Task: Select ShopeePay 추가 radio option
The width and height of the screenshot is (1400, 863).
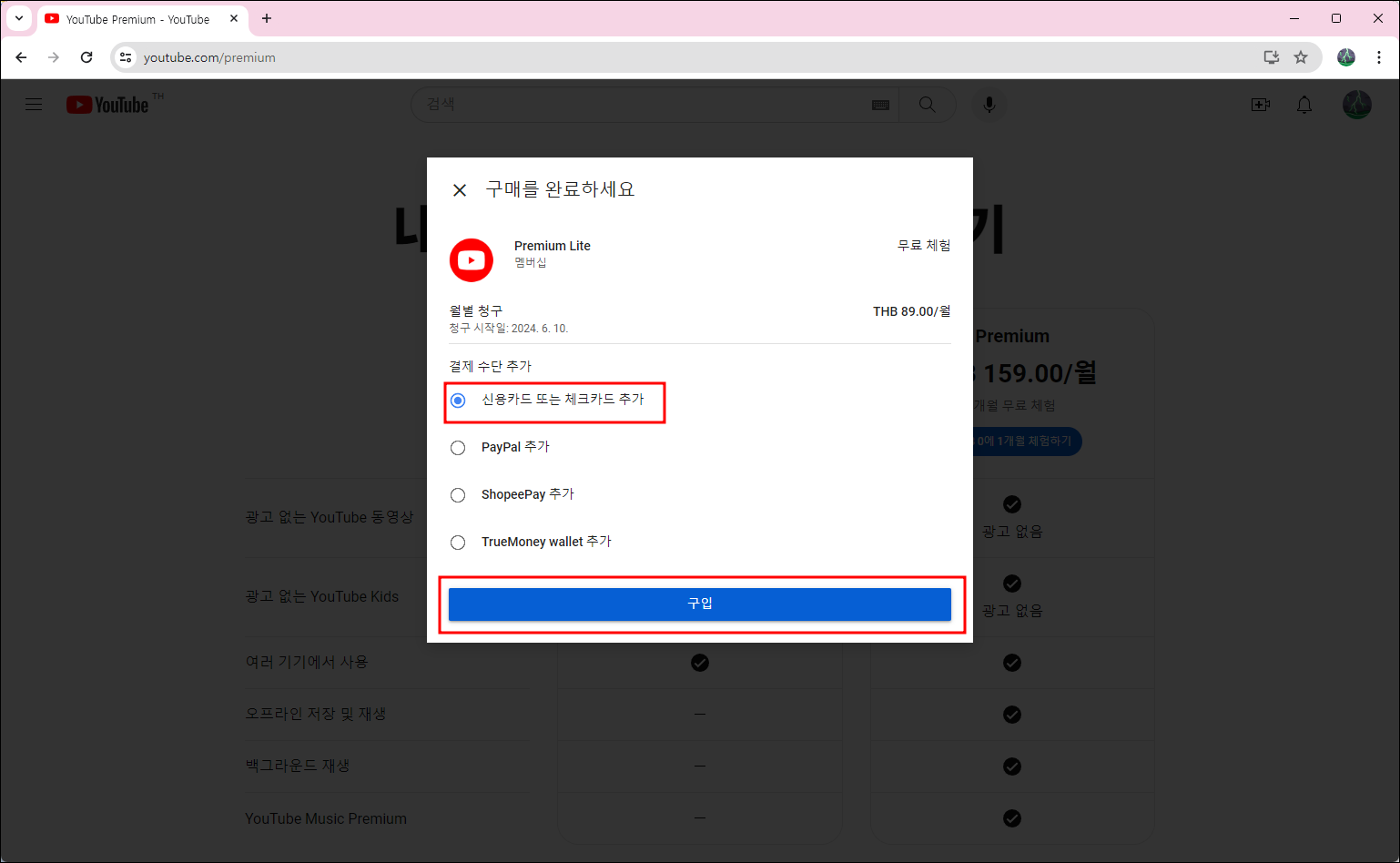Action: [x=458, y=495]
